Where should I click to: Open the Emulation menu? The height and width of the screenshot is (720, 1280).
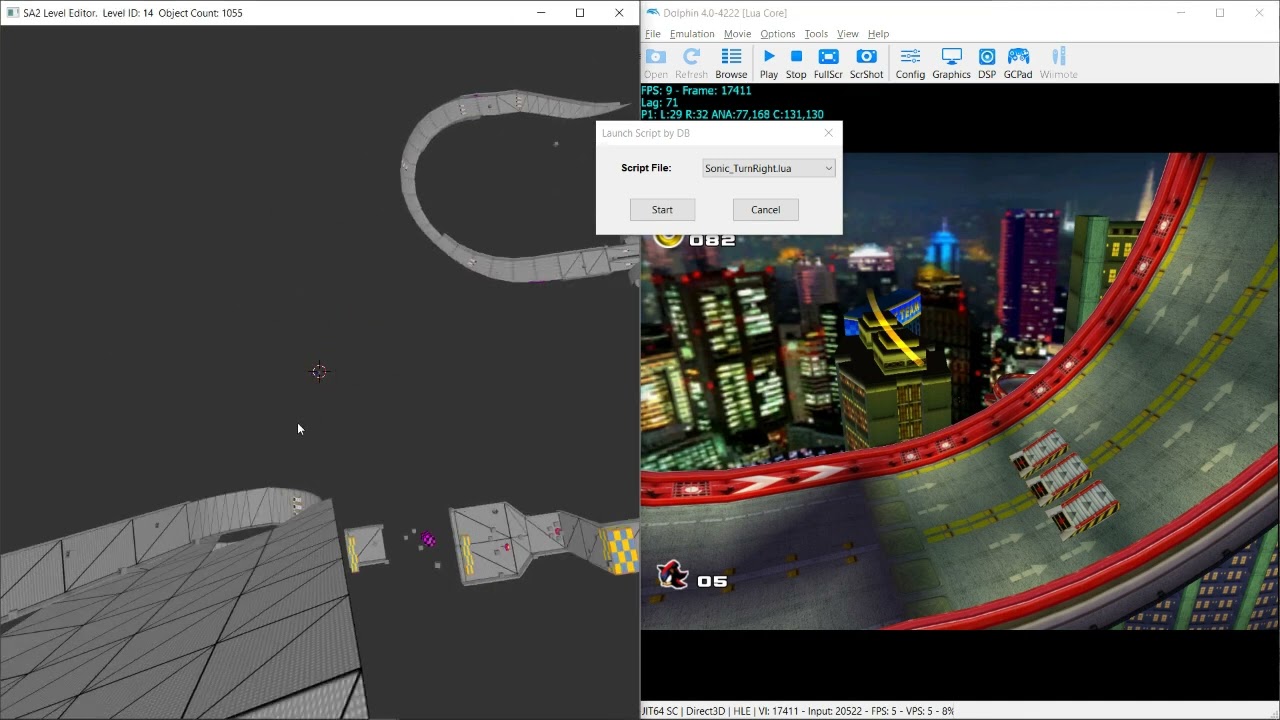point(692,34)
